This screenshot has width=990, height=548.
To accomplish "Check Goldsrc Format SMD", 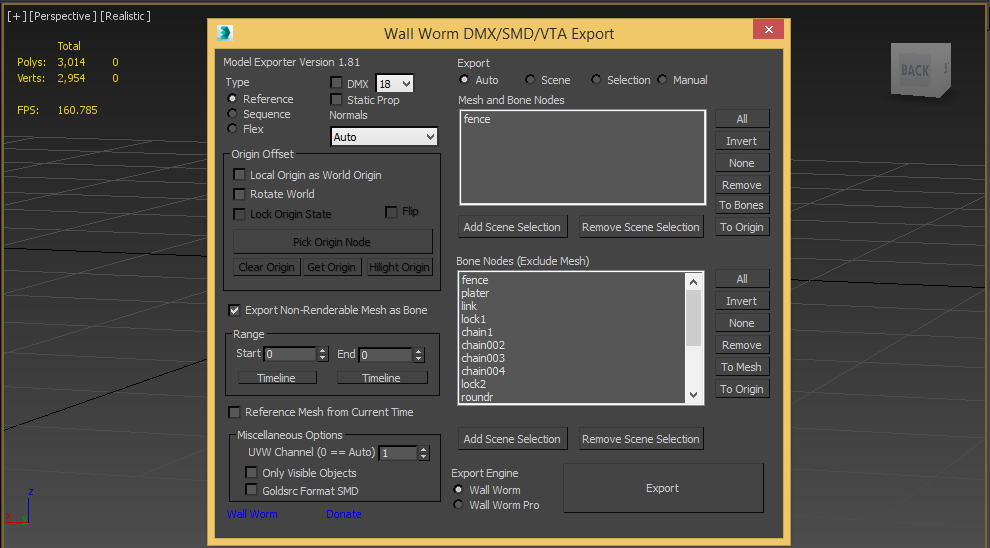I will click(251, 490).
